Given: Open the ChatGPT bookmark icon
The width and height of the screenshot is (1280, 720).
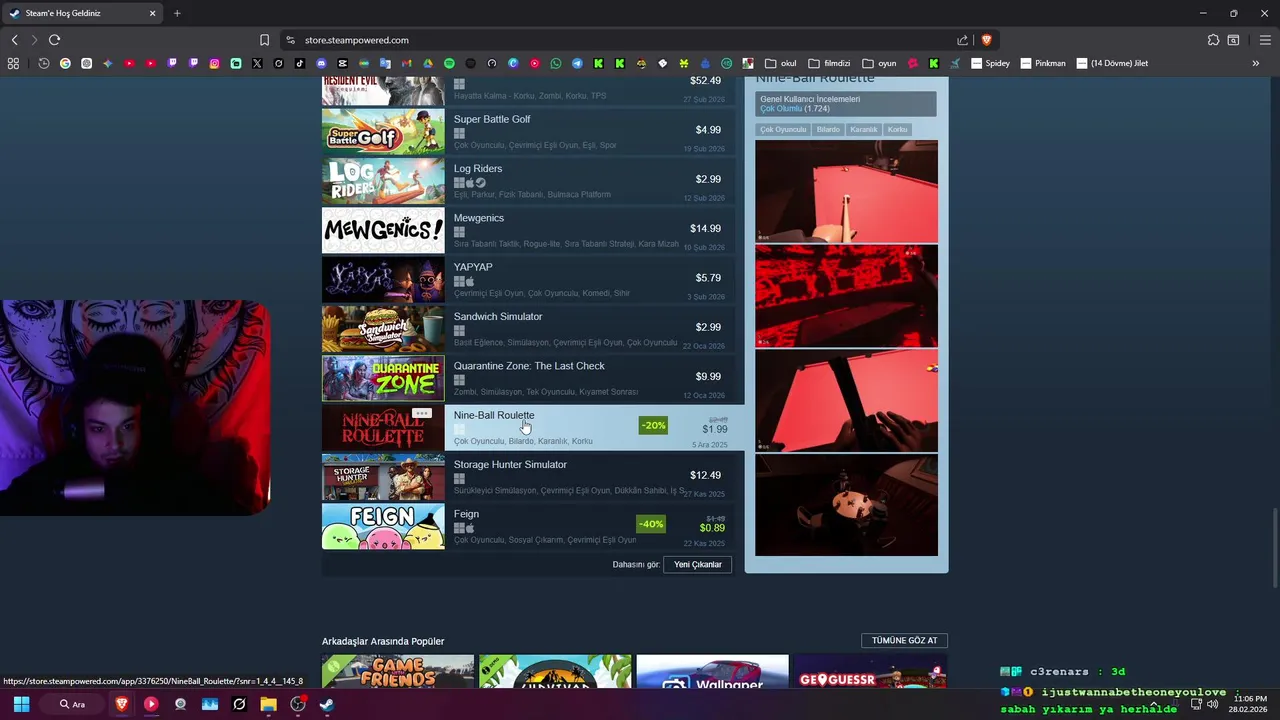Looking at the screenshot, I should 87,63.
